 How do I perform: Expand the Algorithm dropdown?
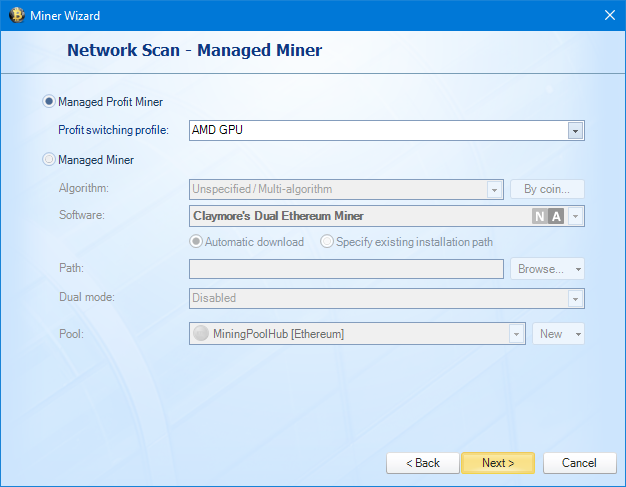(494, 190)
